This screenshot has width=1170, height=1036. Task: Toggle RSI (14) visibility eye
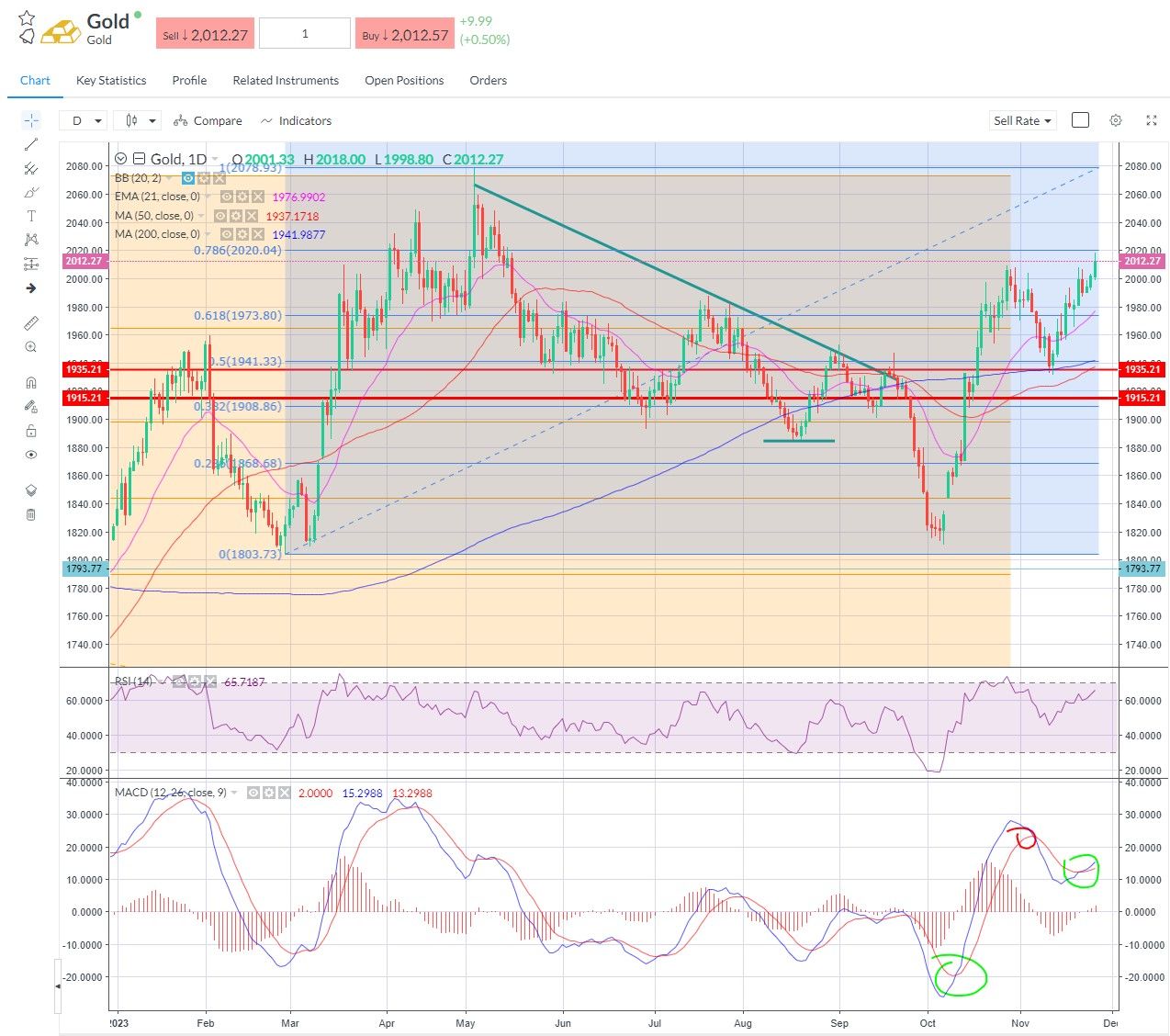[178, 681]
